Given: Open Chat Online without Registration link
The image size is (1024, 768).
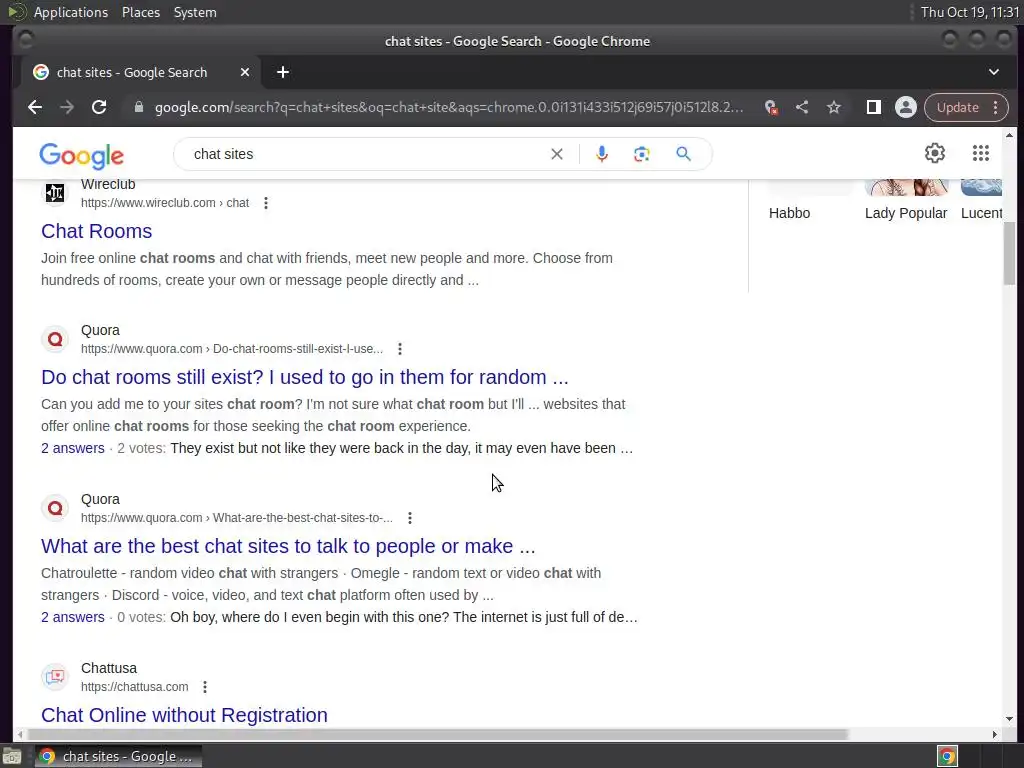Looking at the screenshot, I should (184, 715).
